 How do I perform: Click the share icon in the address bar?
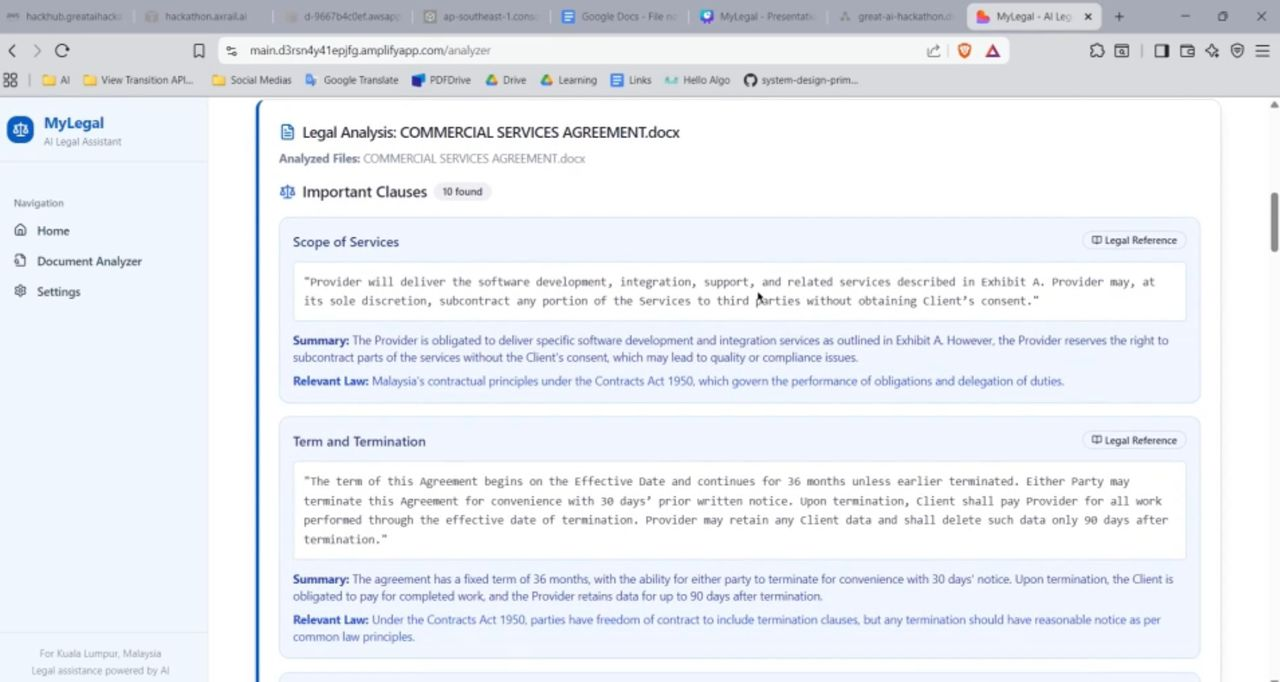click(933, 50)
